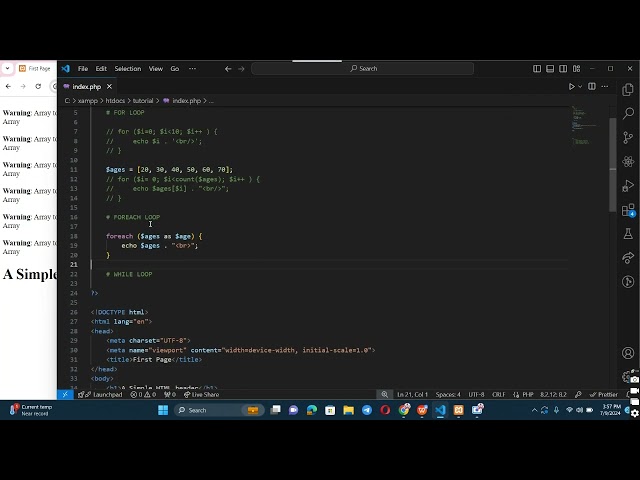
Task: Change line ending CRLF setting
Action: click(498, 395)
